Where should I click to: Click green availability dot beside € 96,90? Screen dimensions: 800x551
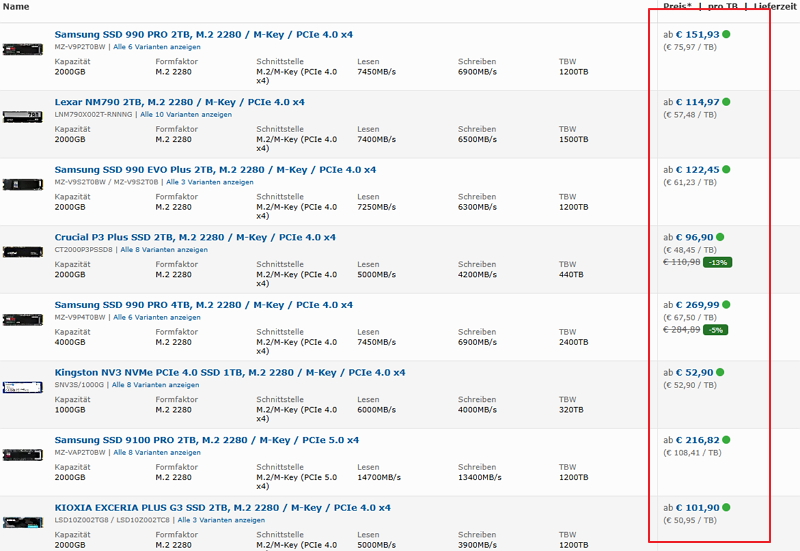[x=720, y=237]
